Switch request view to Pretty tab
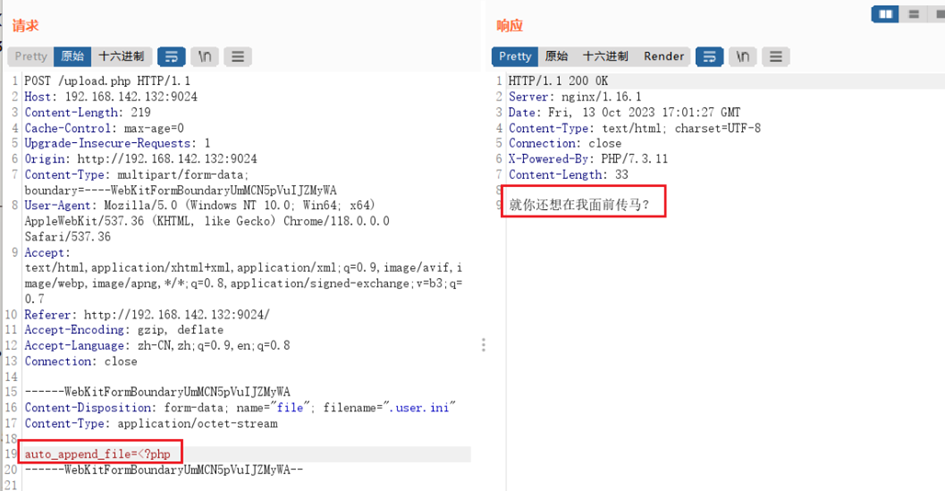 pyautogui.click(x=31, y=57)
